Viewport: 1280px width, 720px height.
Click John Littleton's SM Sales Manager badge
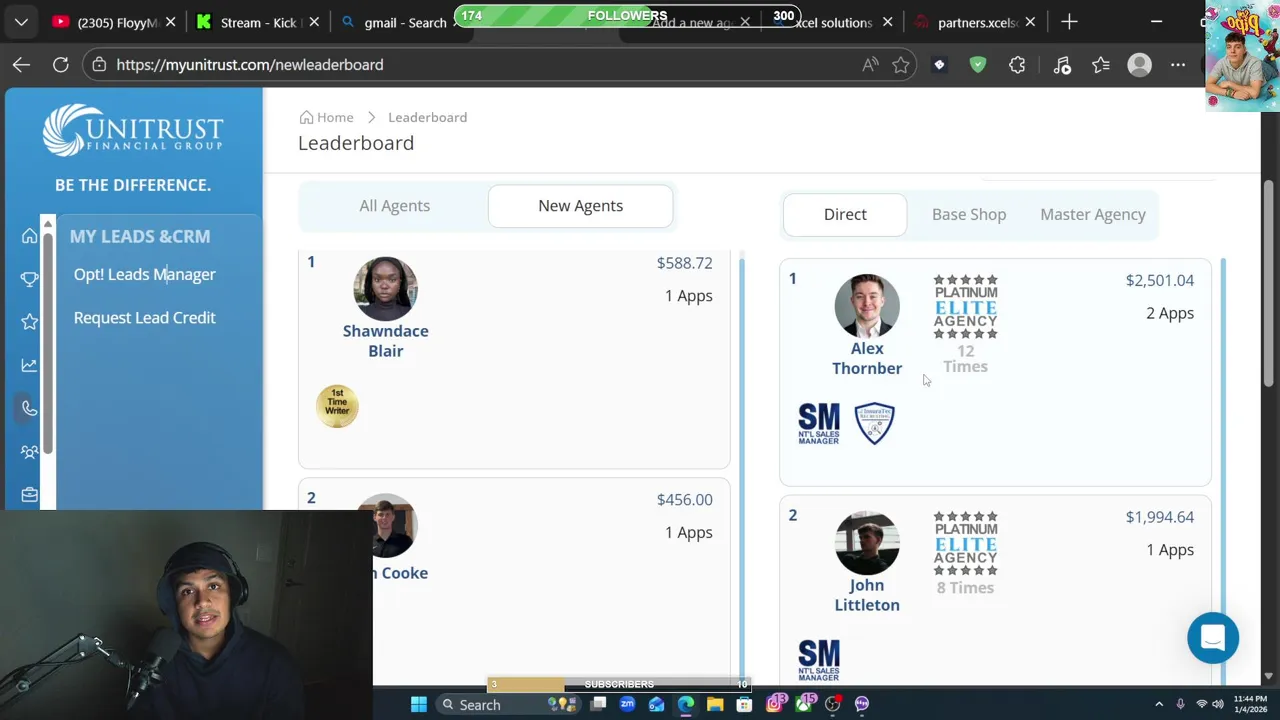click(819, 661)
